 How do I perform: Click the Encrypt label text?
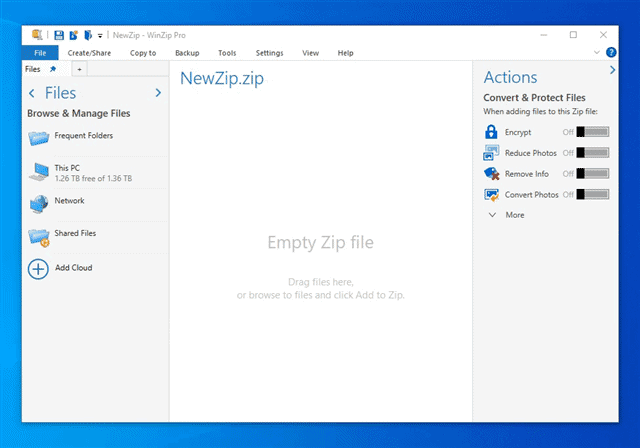518,132
